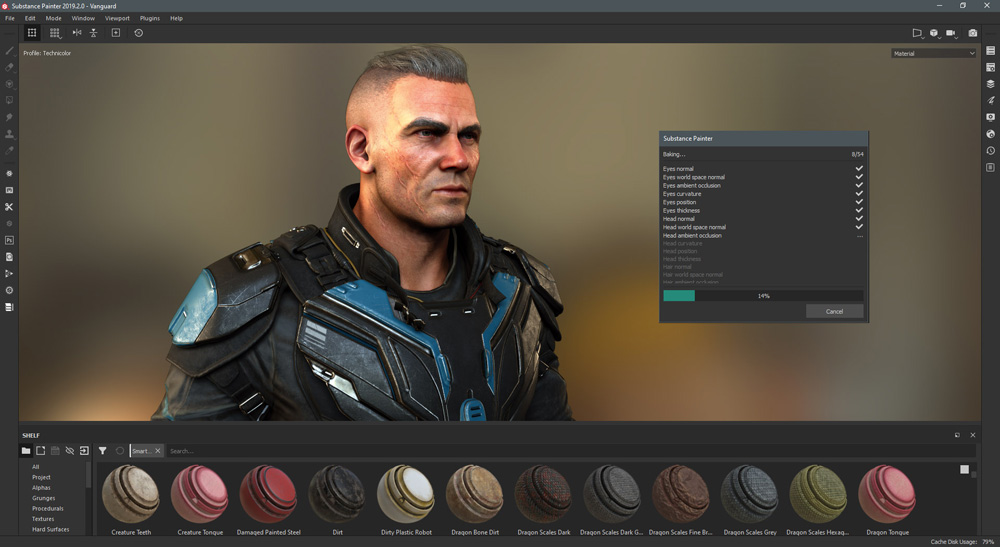Screen dimensions: 1000x547
Task: Open the Display Settings monitor icon
Action: [990, 117]
